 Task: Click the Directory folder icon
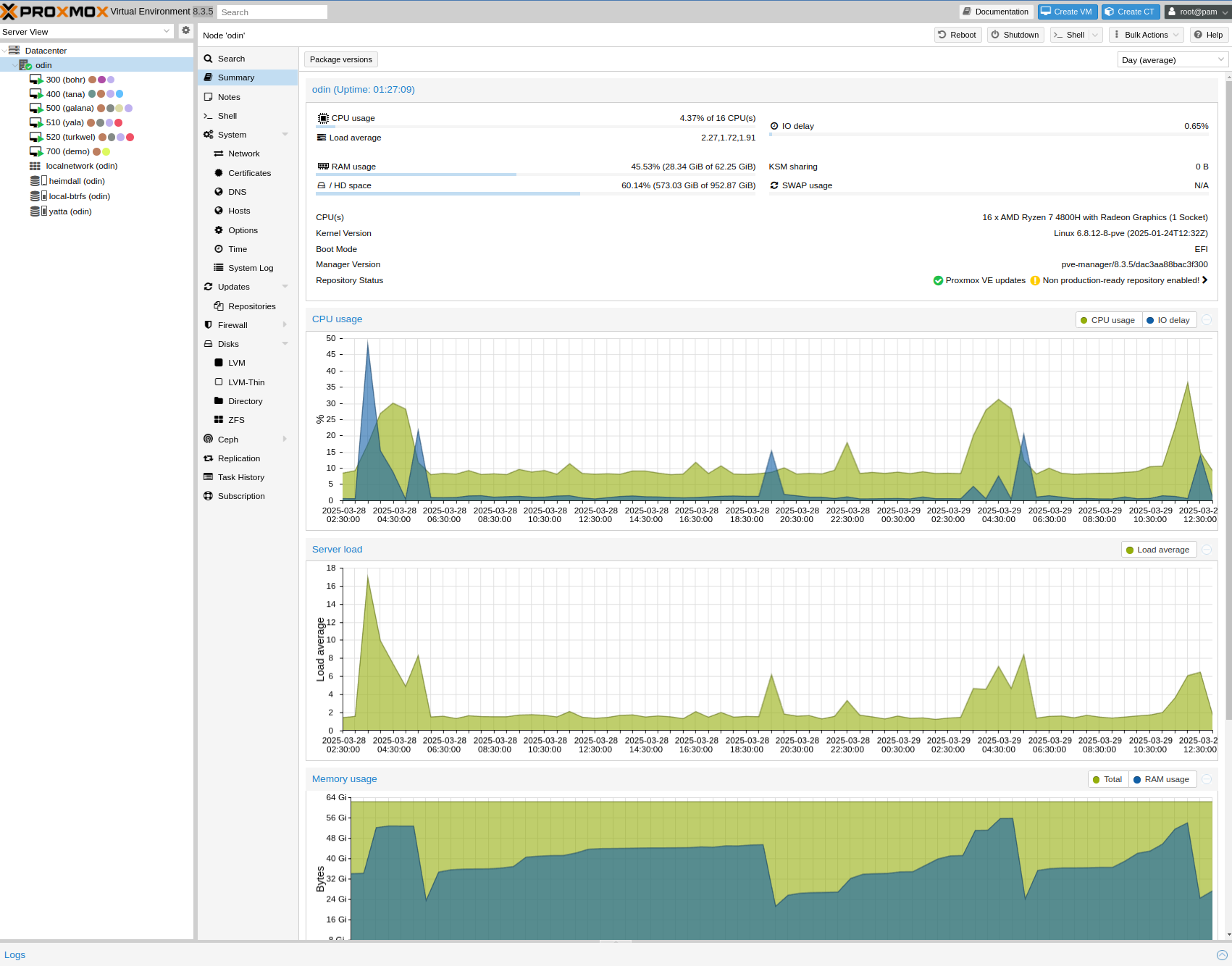[x=219, y=401]
